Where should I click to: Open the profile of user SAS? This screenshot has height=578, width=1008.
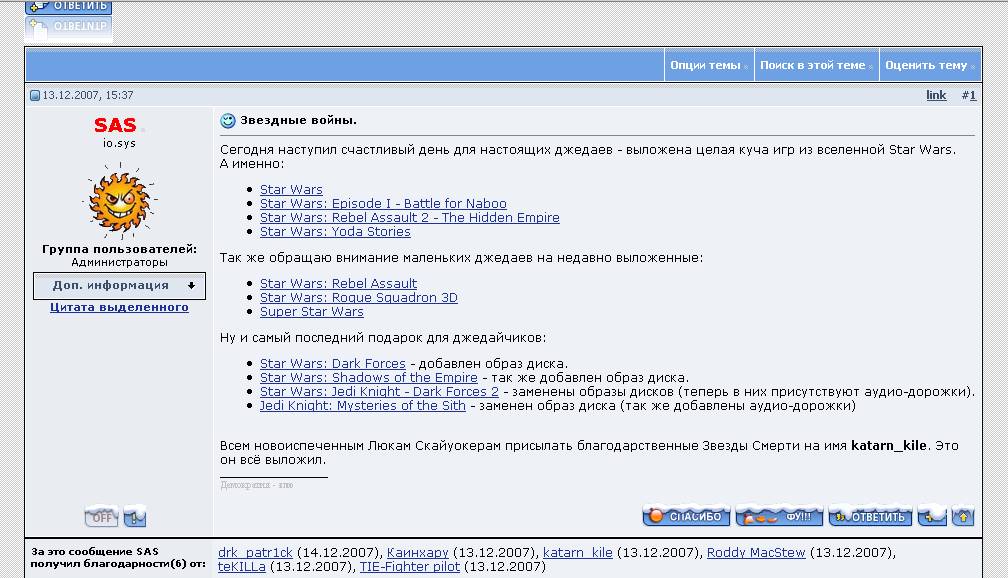[x=115, y=125]
